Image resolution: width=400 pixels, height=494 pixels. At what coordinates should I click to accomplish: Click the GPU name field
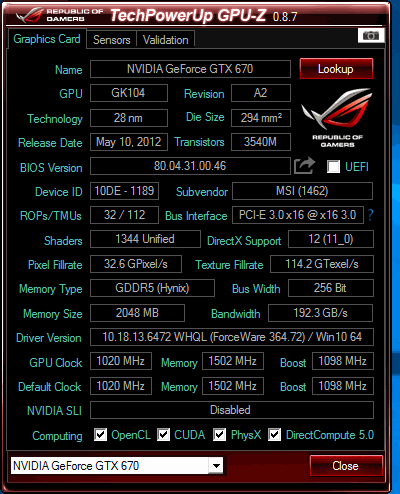pos(190,69)
